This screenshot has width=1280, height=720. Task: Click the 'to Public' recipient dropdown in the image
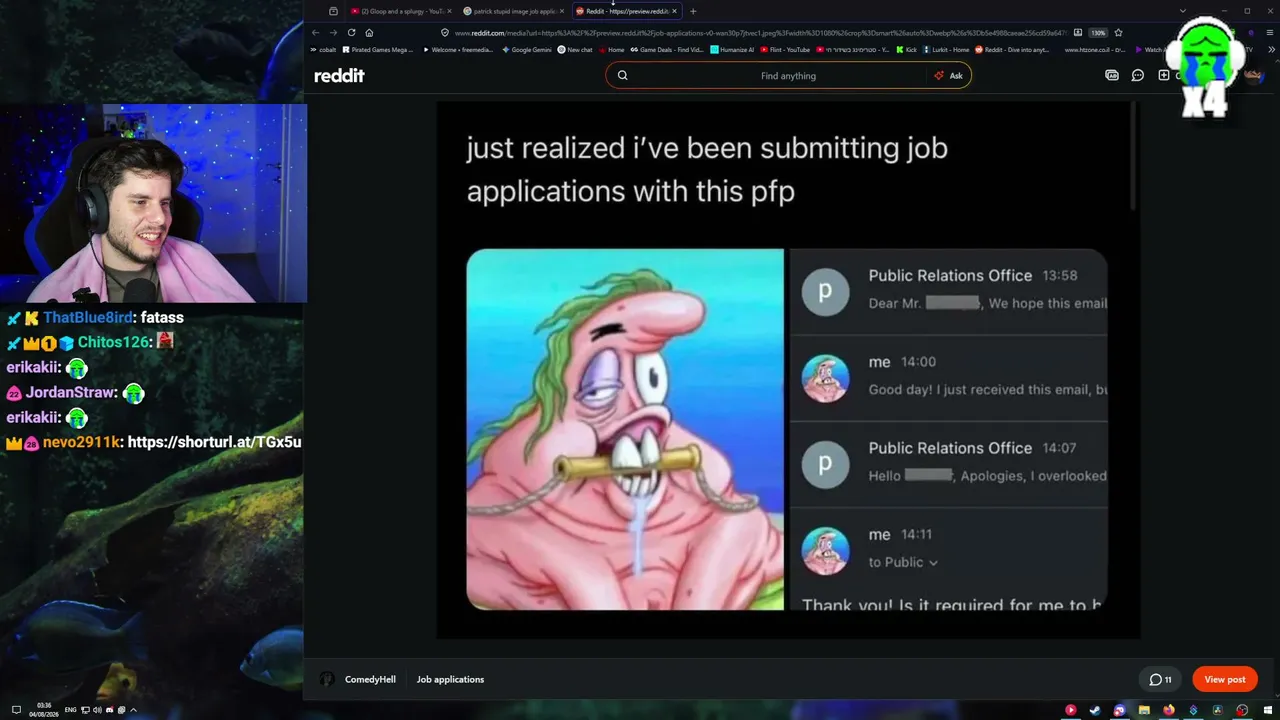point(903,562)
